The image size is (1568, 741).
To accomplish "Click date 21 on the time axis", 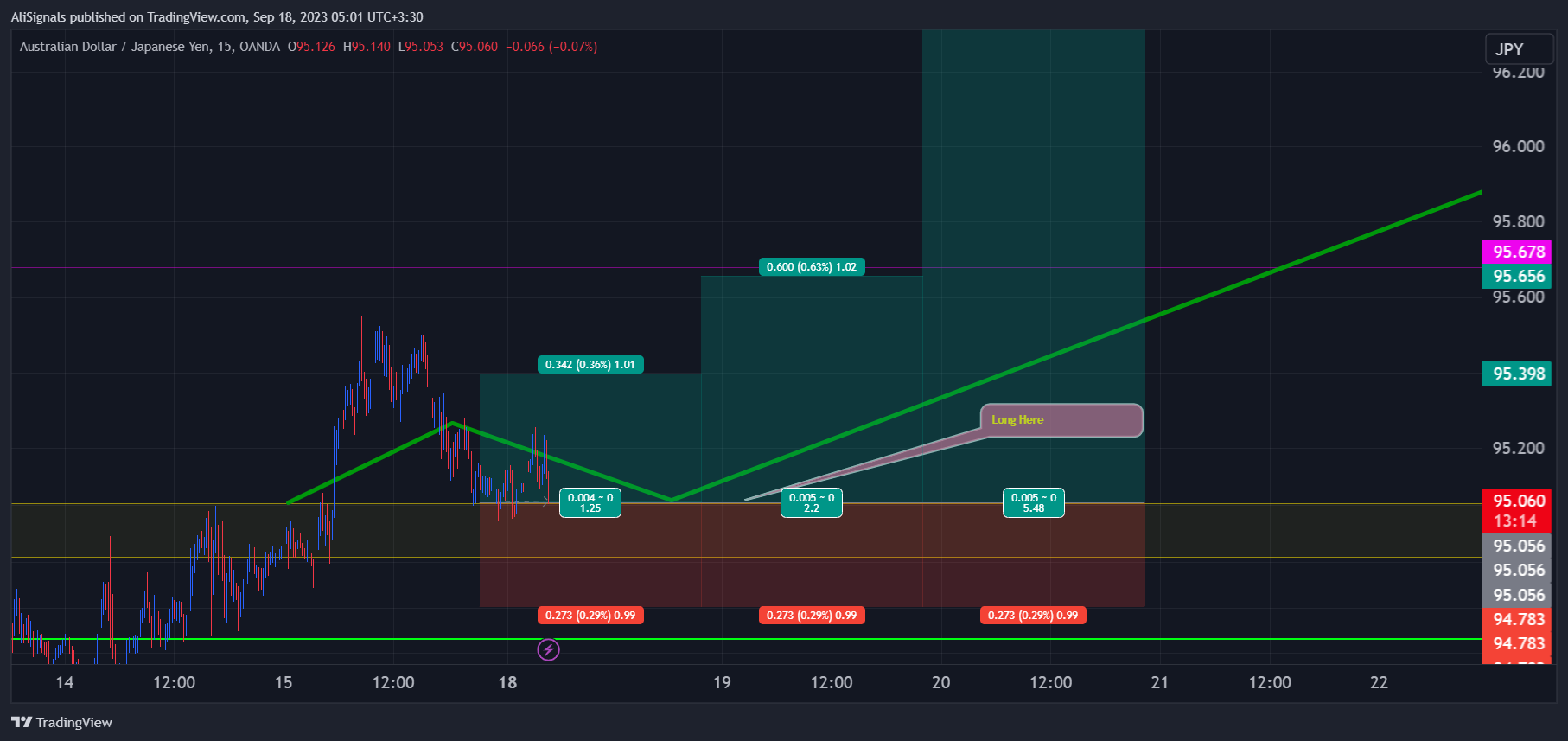I will [1160, 683].
